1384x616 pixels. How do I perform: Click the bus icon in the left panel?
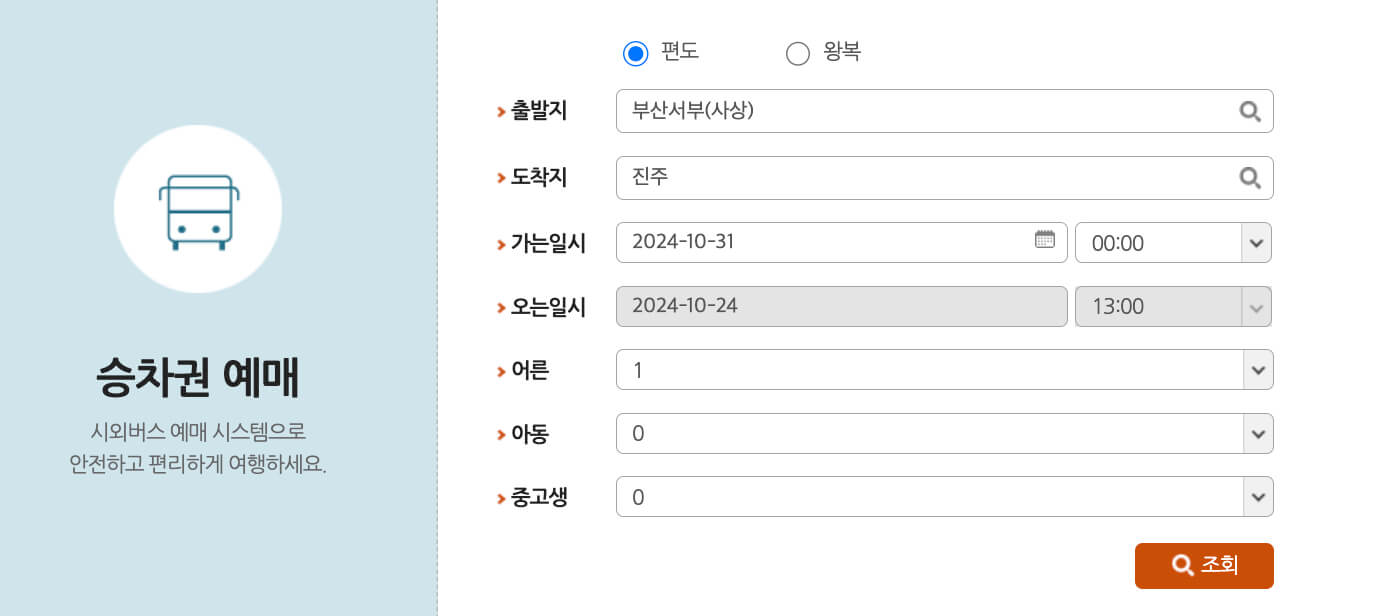pos(197,208)
